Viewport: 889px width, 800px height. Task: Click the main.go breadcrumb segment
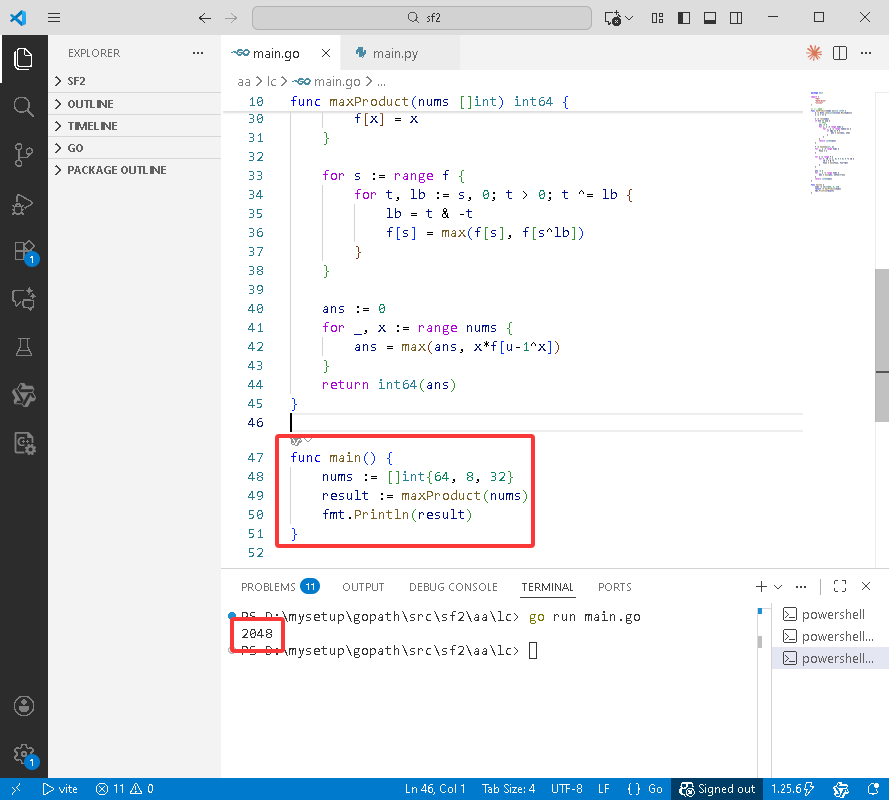pos(328,82)
